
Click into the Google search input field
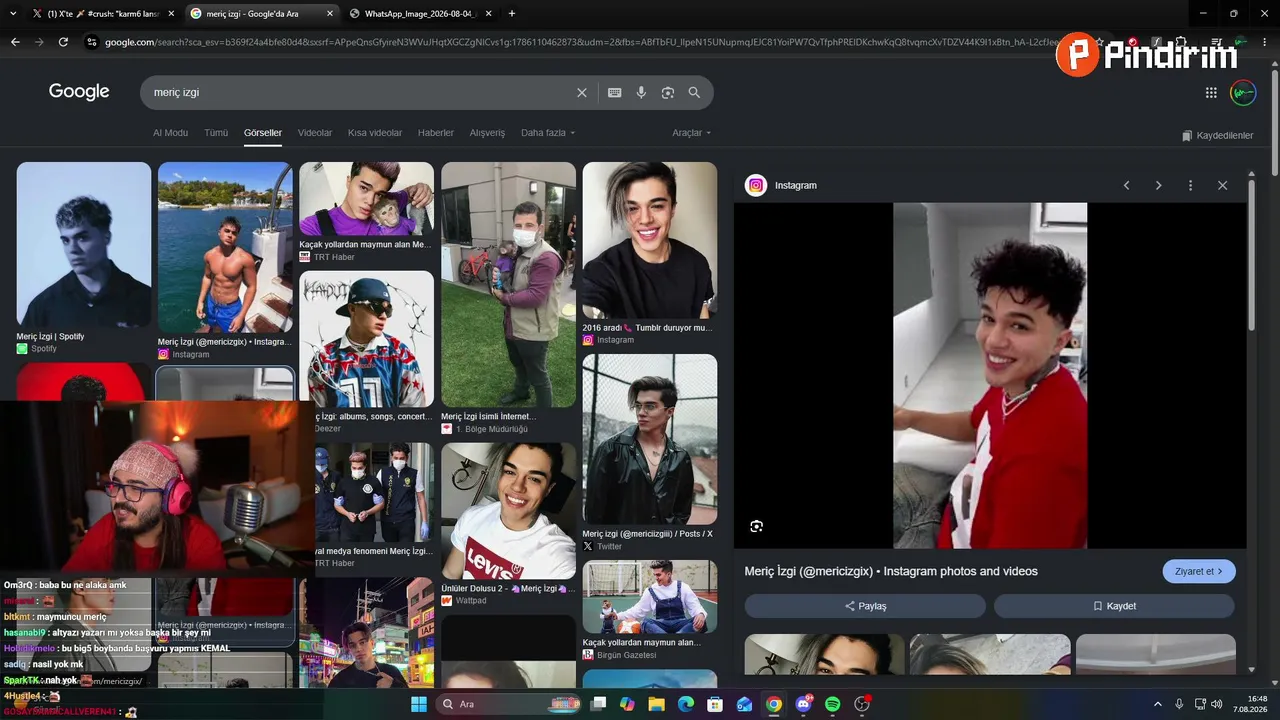[x=360, y=92]
